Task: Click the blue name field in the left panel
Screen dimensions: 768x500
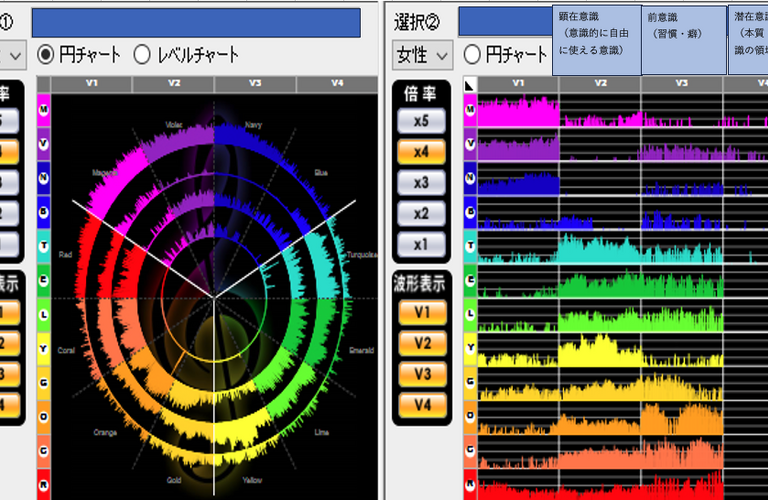Action: [196, 23]
